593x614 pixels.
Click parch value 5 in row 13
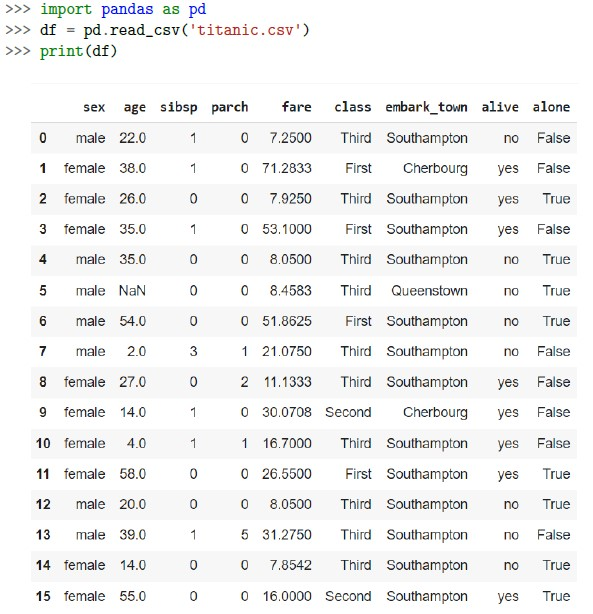[244, 535]
